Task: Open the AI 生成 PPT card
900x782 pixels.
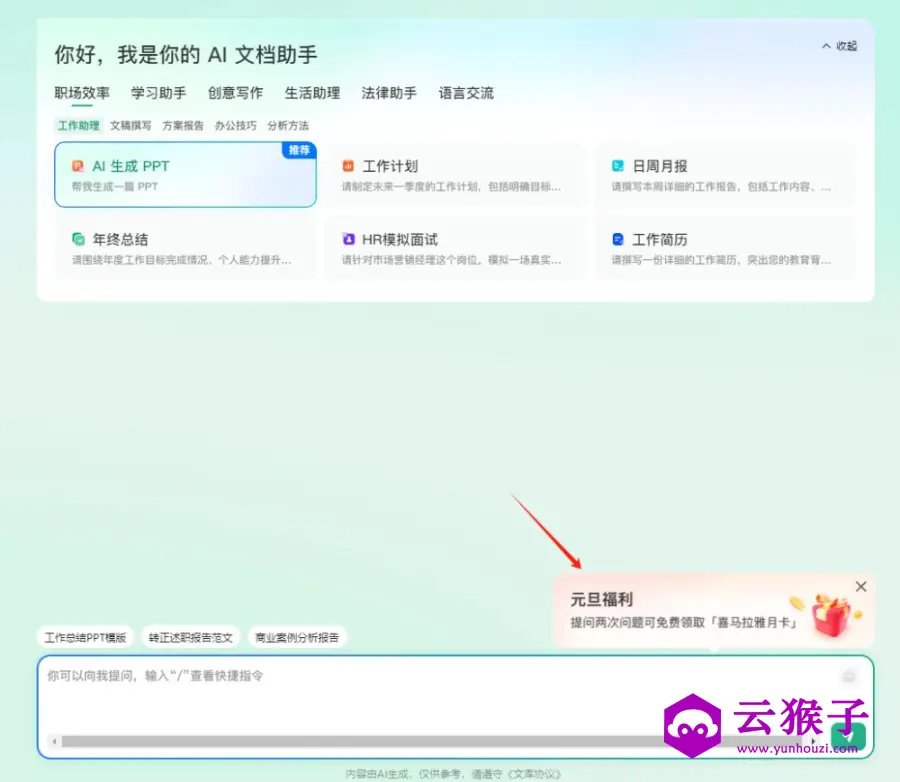Action: pyautogui.click(x=185, y=175)
